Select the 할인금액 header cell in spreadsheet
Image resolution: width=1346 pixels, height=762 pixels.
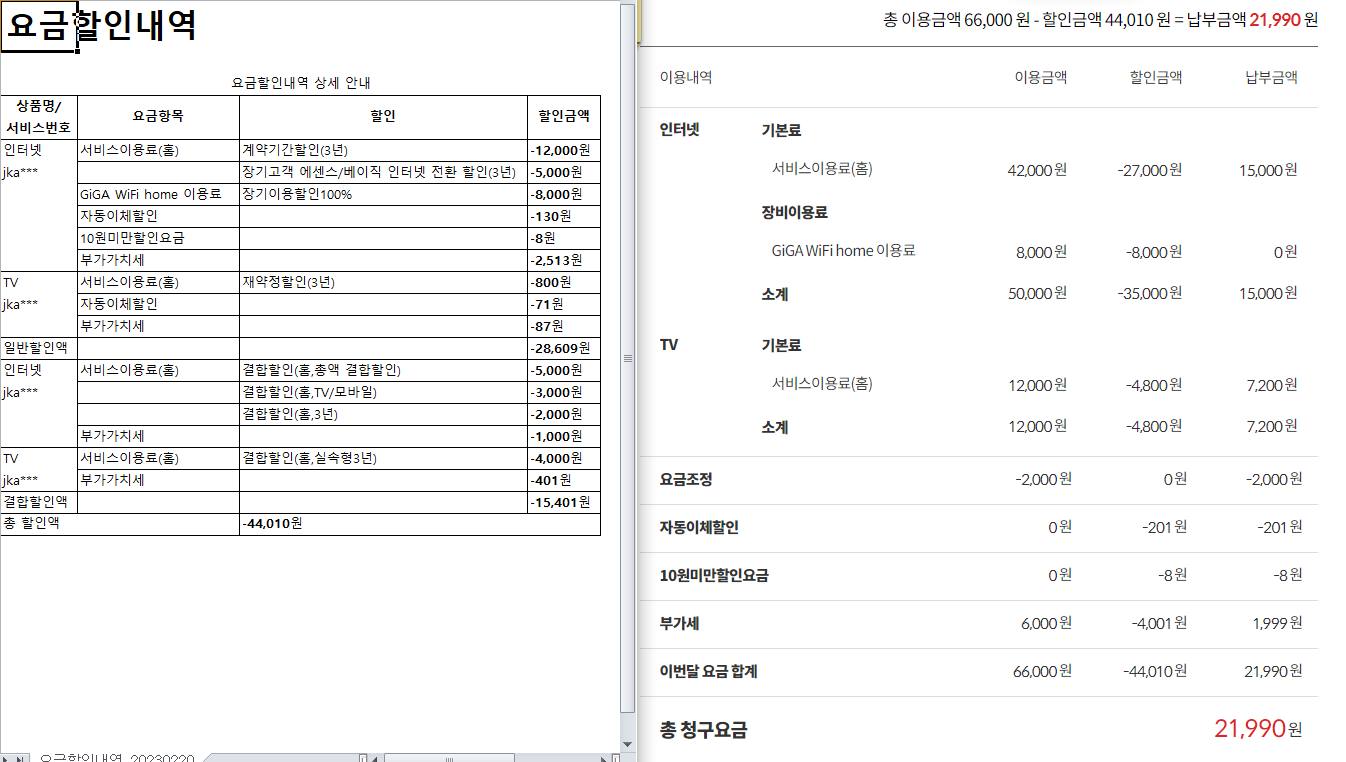point(563,117)
